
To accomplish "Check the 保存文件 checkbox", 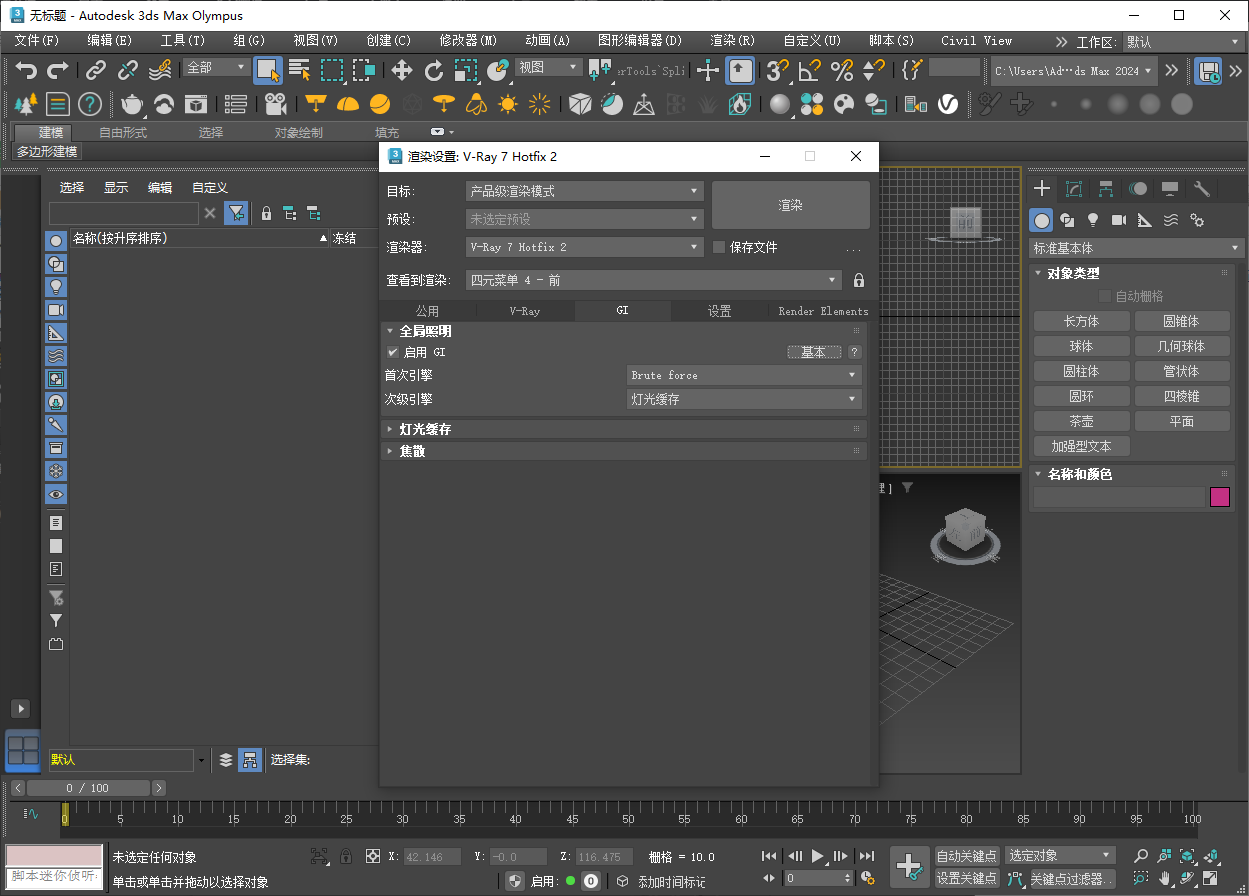I will click(x=718, y=247).
